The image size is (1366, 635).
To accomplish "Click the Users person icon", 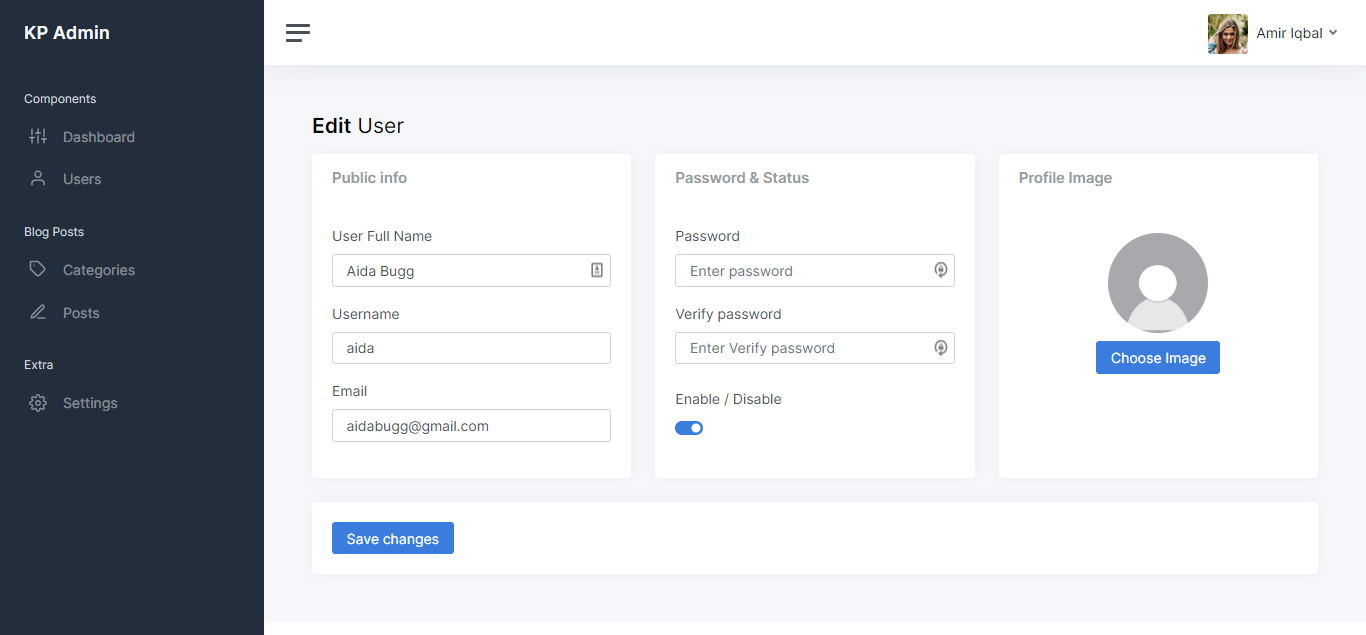I will [38, 179].
